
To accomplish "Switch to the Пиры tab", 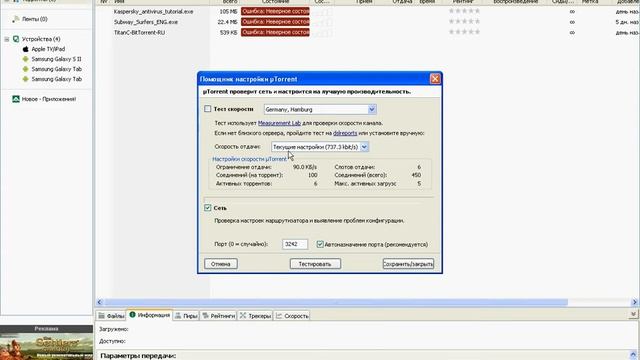I will tap(186, 316).
